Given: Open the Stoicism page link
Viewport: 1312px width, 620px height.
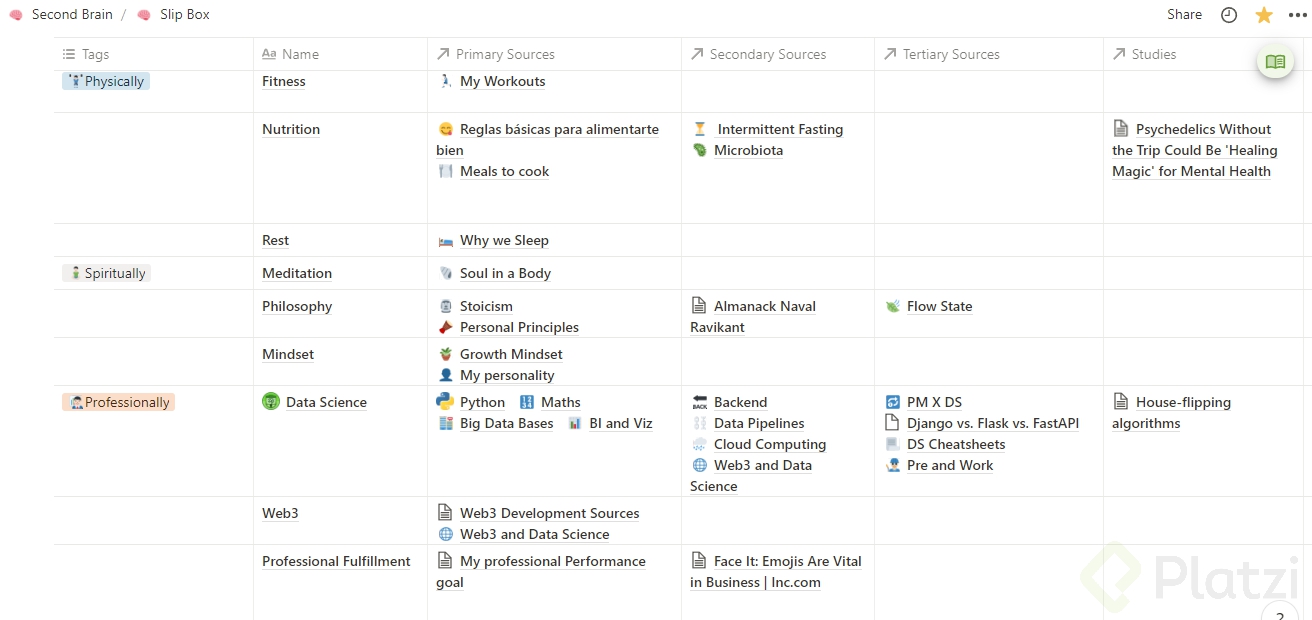Looking at the screenshot, I should tap(486, 306).
